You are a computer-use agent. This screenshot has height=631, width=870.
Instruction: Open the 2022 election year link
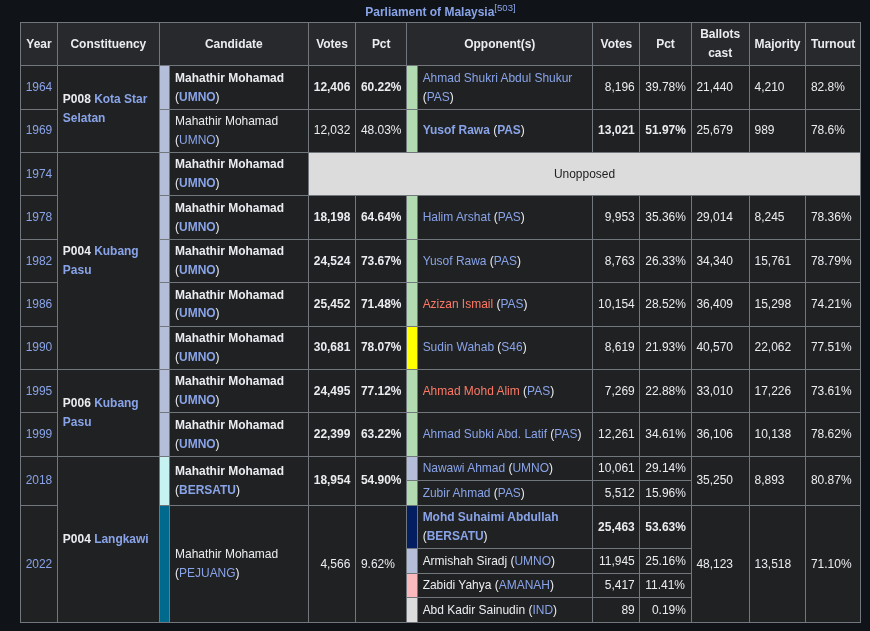39,564
